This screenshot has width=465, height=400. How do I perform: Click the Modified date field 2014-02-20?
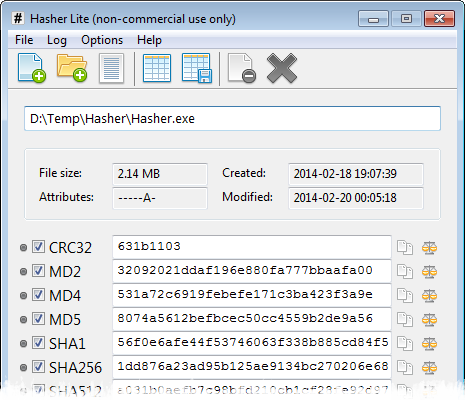(356, 198)
